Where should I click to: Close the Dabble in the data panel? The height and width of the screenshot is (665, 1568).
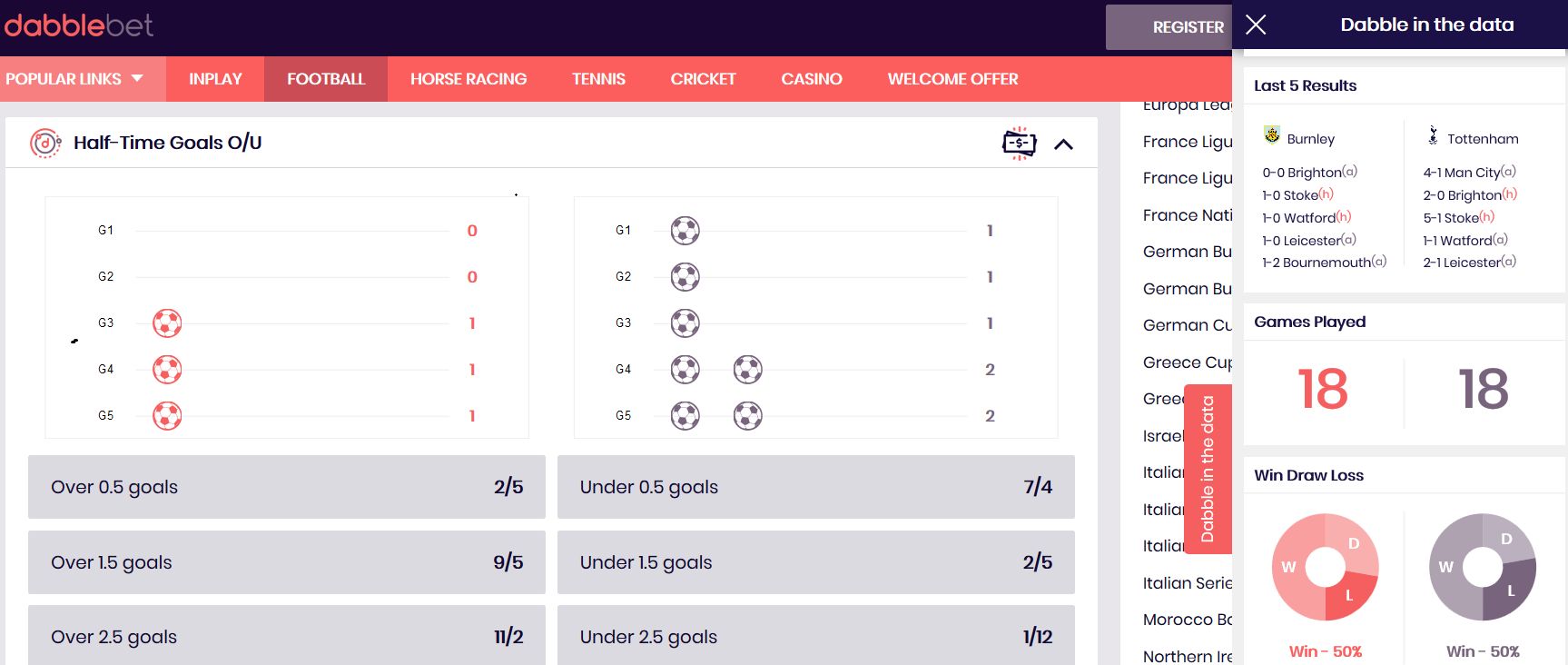[1256, 25]
